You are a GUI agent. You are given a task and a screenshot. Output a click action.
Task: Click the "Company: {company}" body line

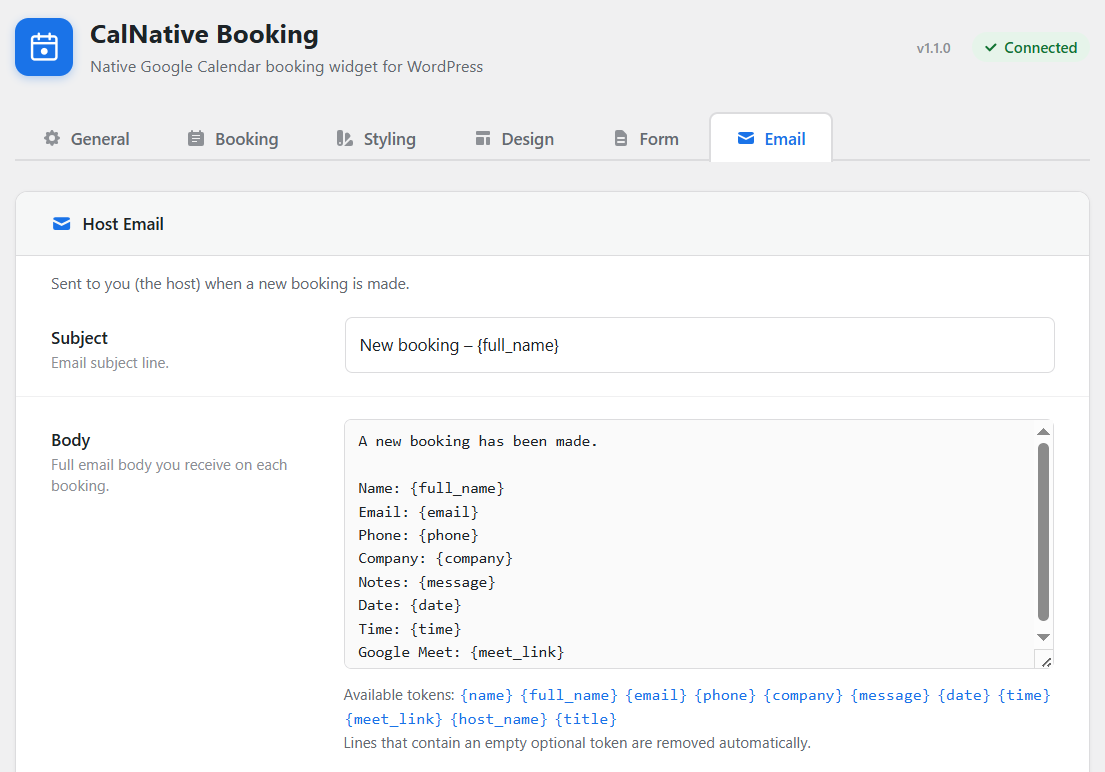tap(436, 558)
